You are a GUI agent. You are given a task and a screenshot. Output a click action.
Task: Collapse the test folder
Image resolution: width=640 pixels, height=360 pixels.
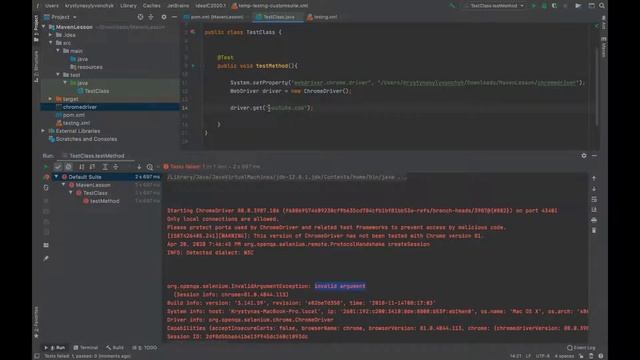coord(58,75)
